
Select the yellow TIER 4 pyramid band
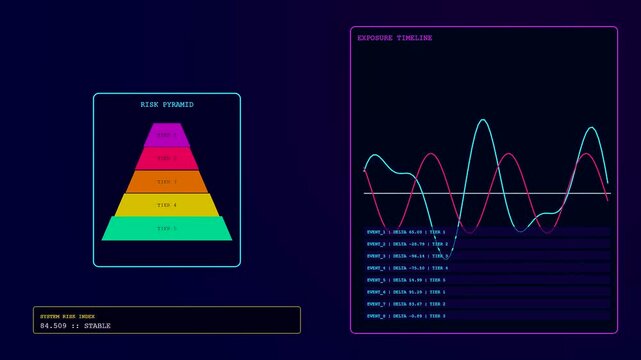167,205
